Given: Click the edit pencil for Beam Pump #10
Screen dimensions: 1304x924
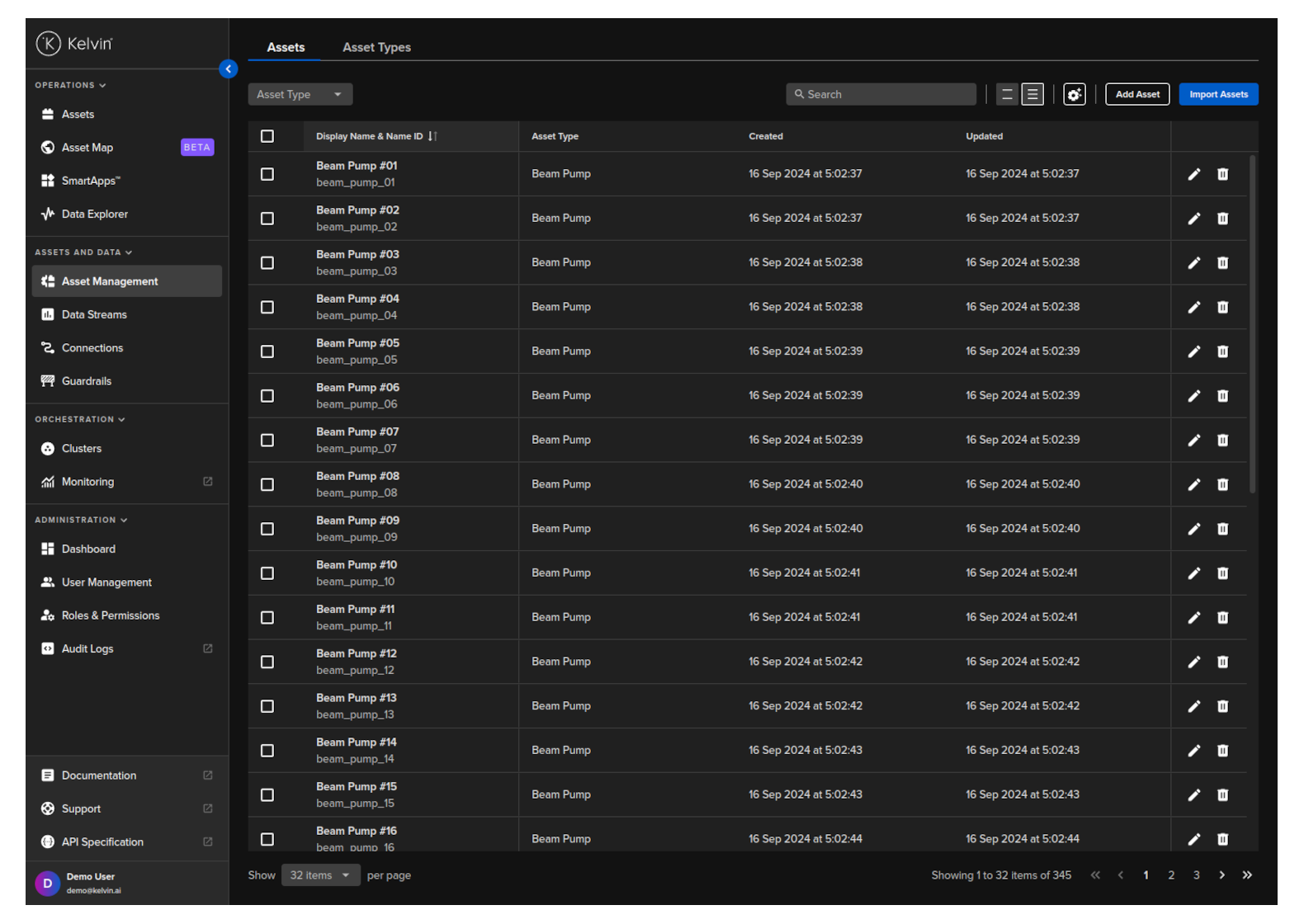Looking at the screenshot, I should 1193,573.
